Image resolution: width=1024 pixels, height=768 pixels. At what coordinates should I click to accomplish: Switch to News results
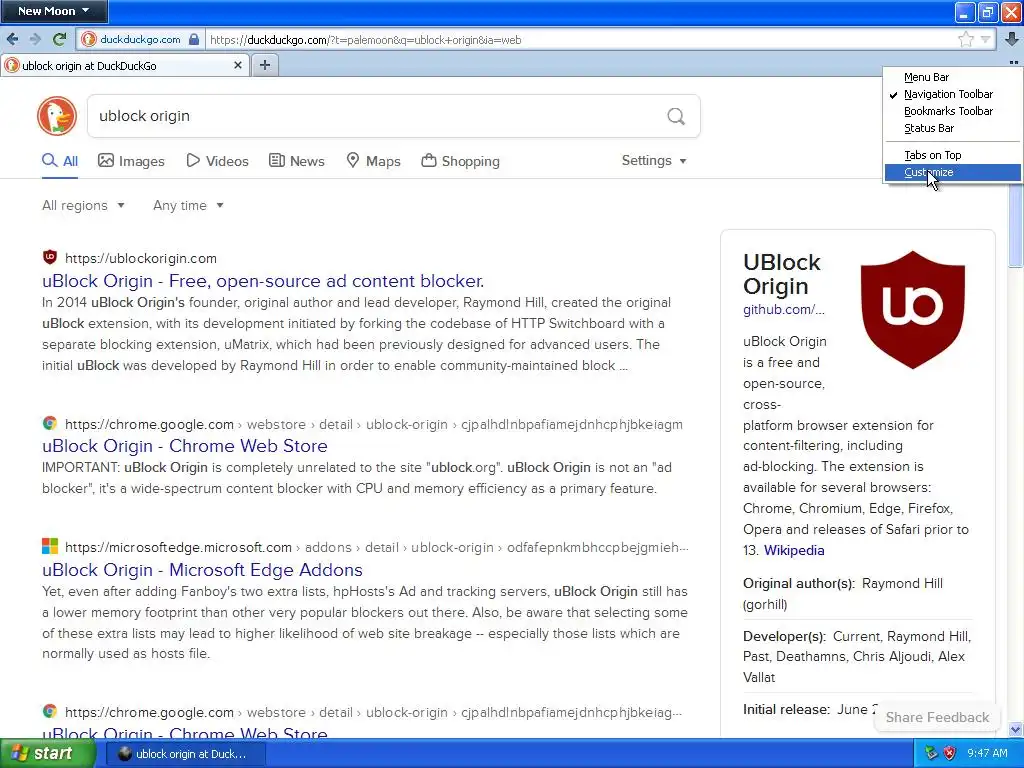pyautogui.click(x=296, y=161)
